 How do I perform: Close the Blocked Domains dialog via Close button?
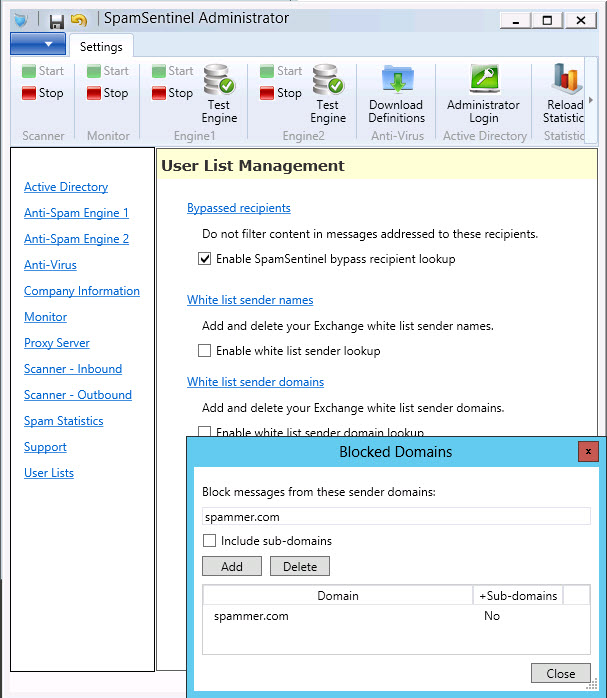561,674
